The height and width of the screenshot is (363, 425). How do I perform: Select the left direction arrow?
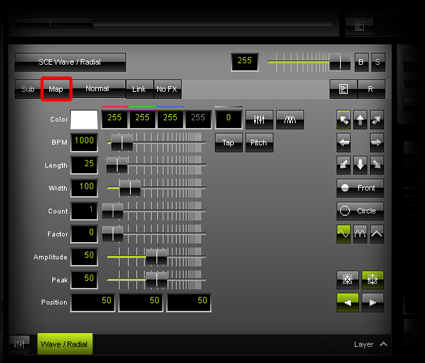(x=343, y=143)
